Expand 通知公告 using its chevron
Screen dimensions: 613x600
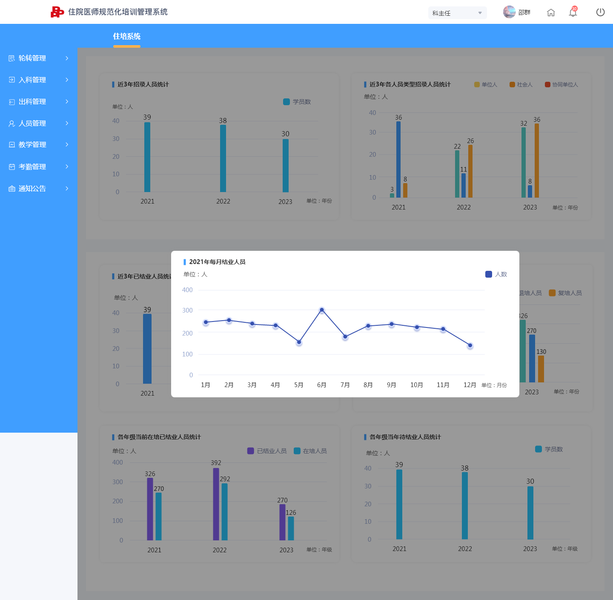point(67,188)
